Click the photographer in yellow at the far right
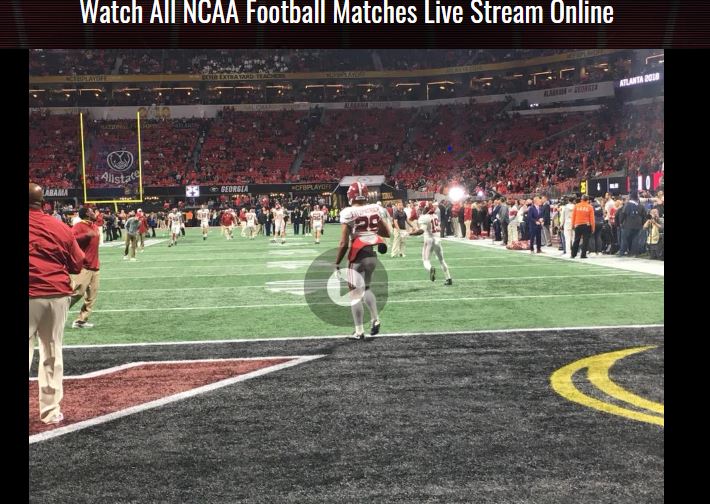The width and height of the screenshot is (710, 504). click(x=653, y=233)
